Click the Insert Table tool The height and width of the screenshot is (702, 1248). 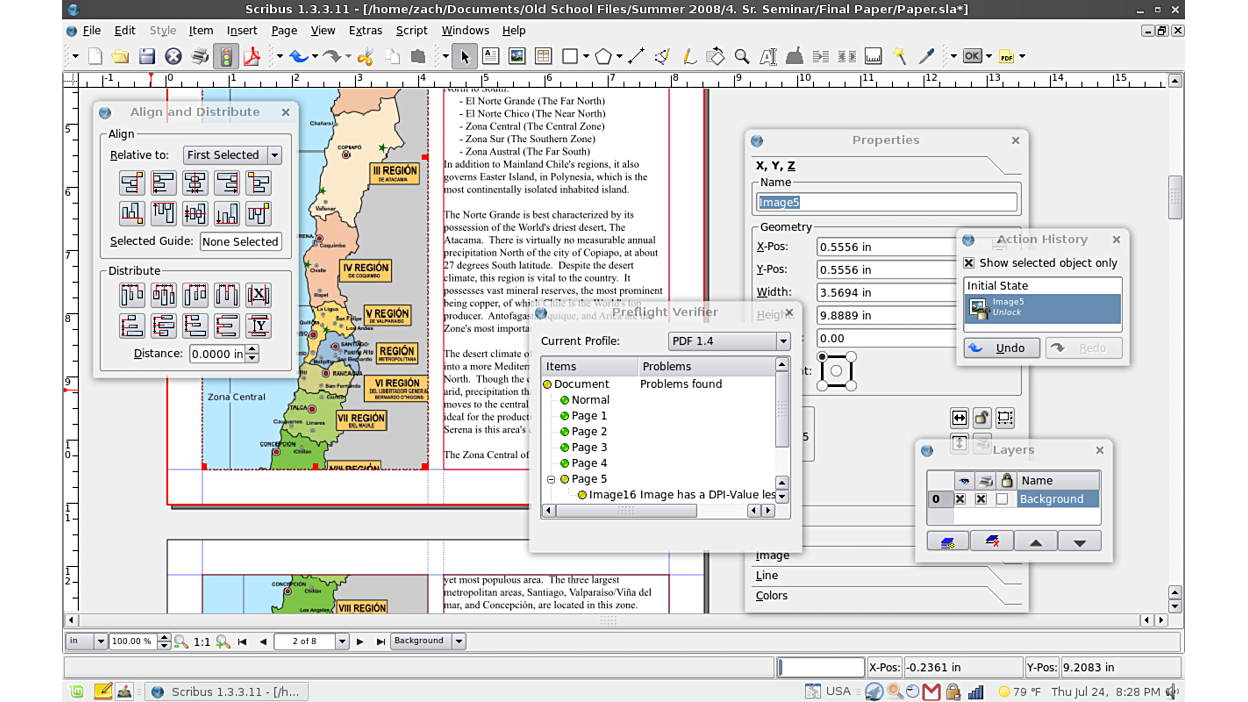point(543,56)
